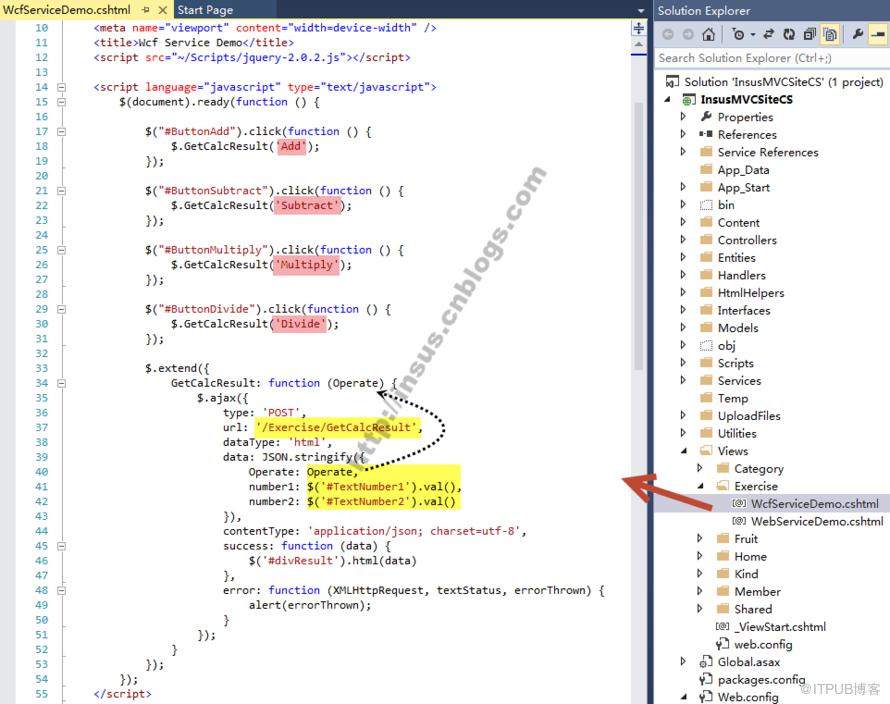Collapse the code block at line 17

(61, 132)
